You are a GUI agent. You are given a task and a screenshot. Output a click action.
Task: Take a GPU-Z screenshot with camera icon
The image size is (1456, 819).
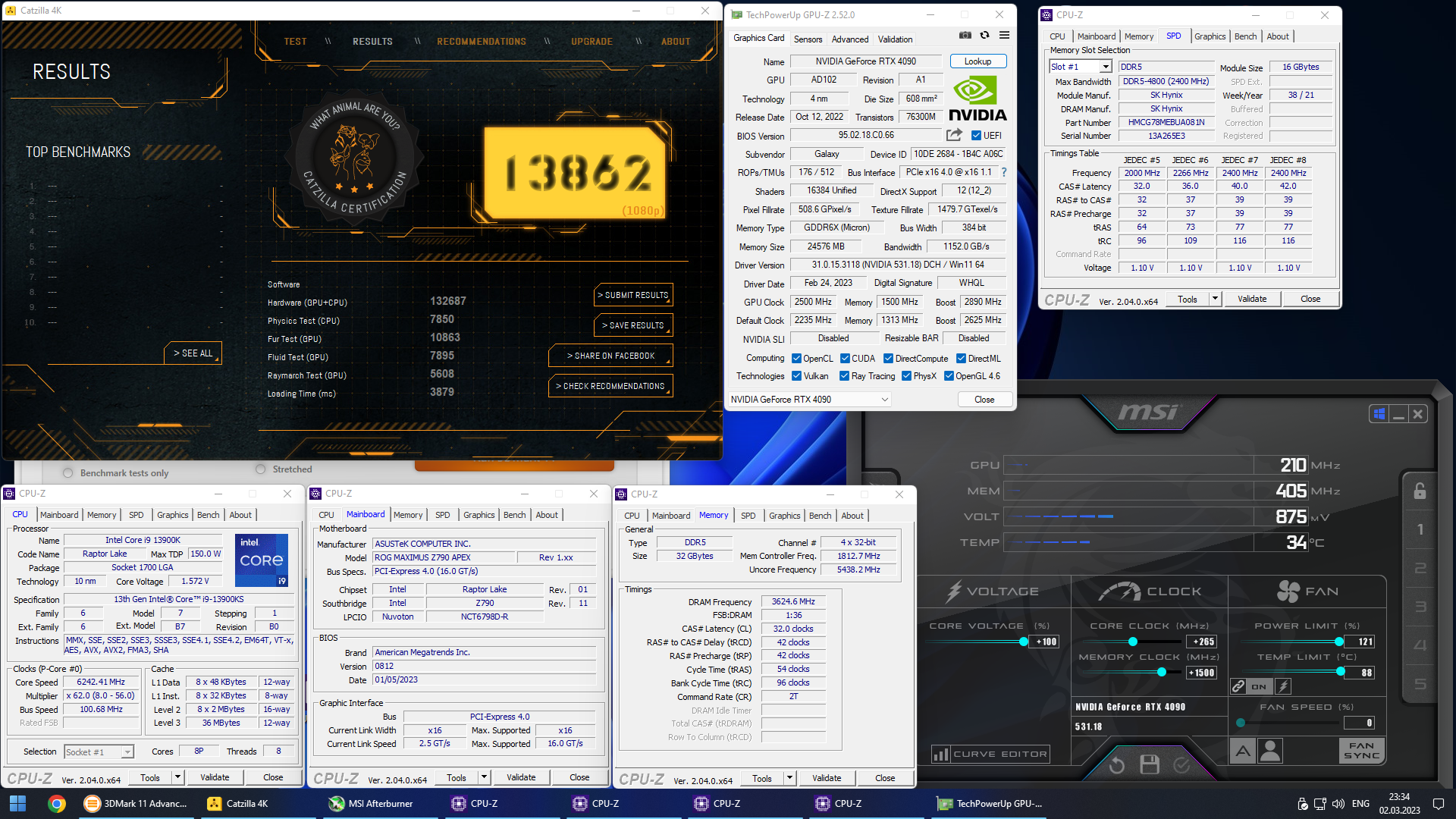[x=965, y=36]
